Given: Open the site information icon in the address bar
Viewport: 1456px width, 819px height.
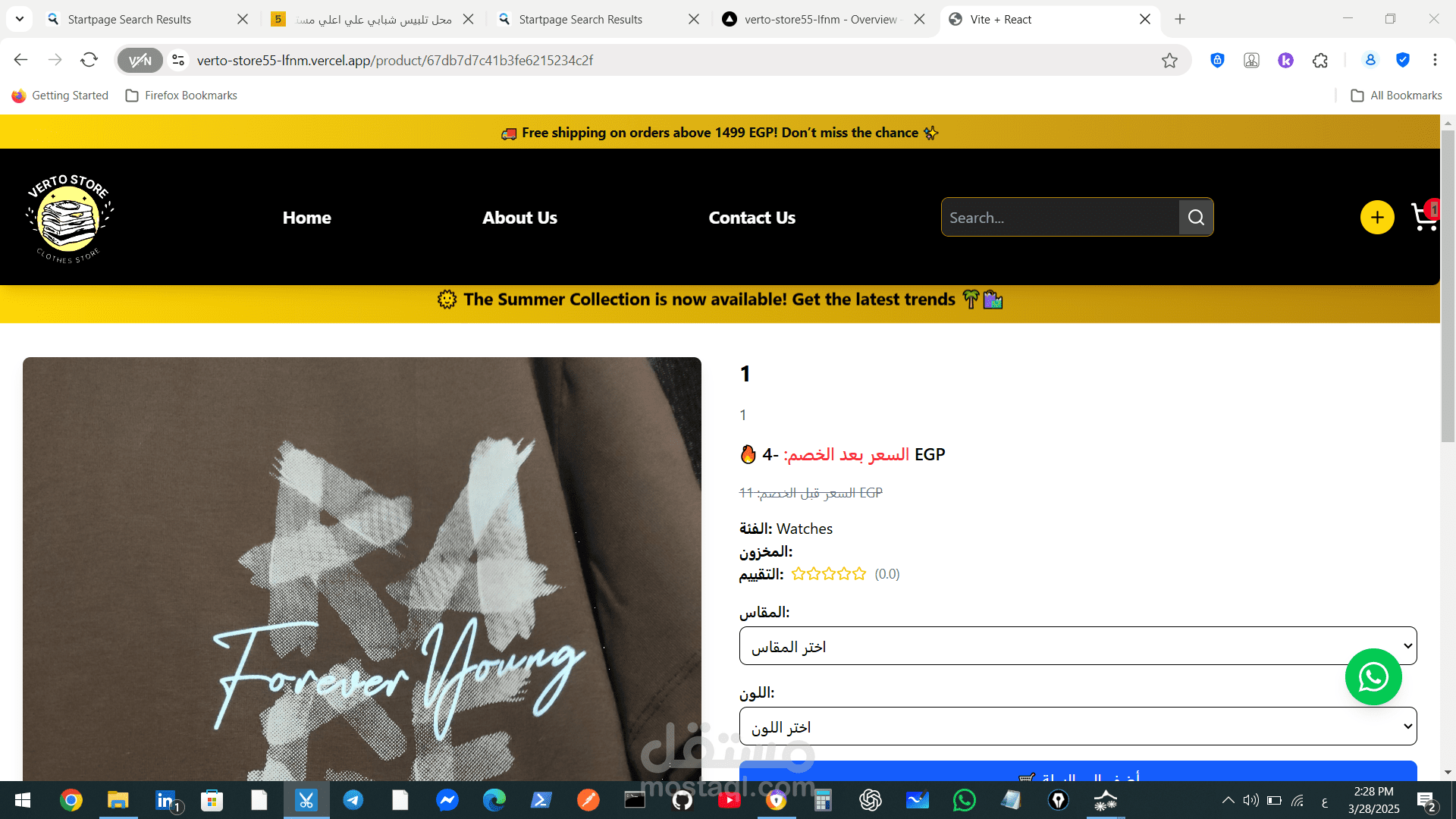Looking at the screenshot, I should point(178,60).
